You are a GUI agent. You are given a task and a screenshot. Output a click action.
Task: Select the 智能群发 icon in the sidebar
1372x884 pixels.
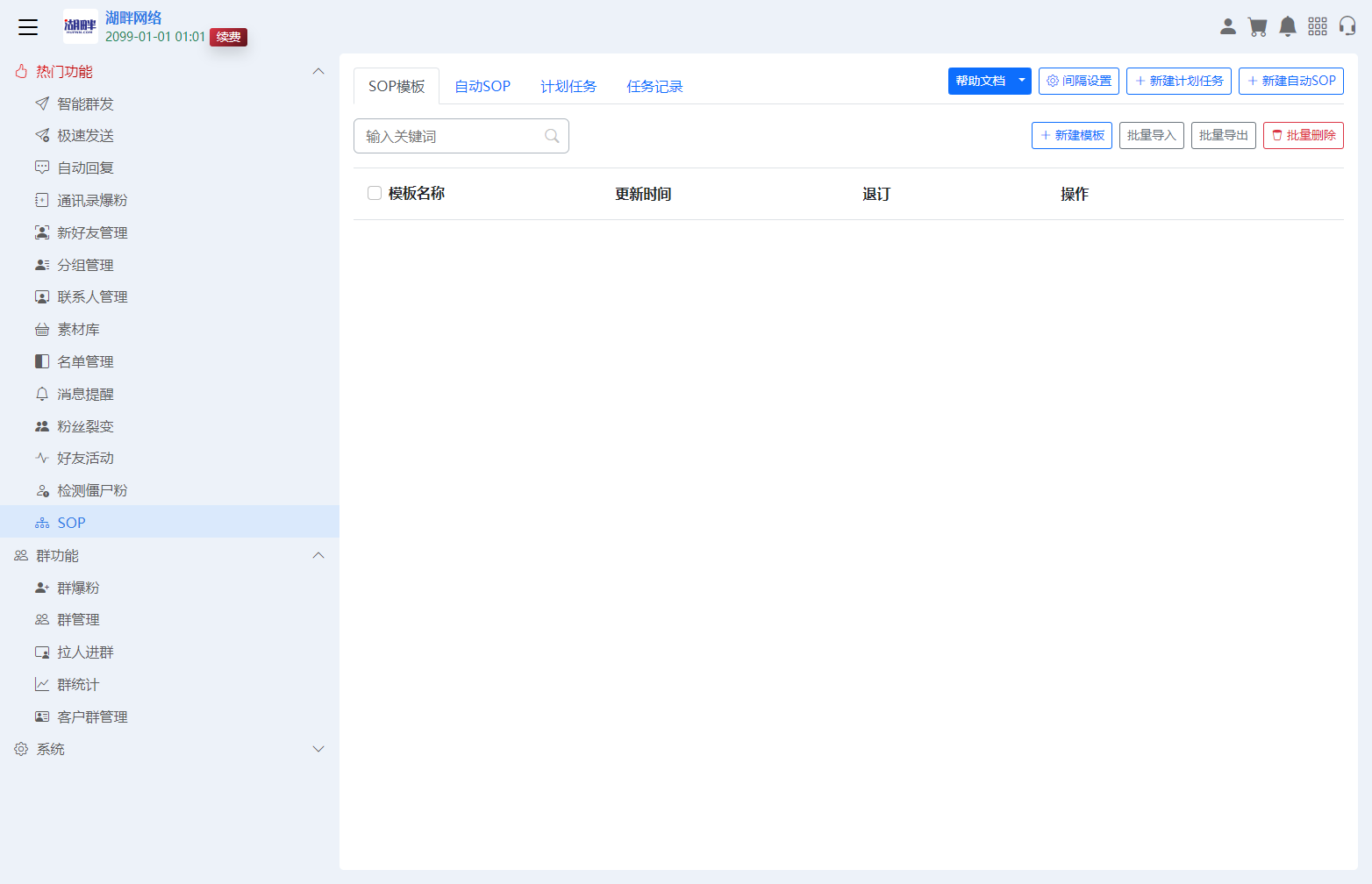coord(41,103)
